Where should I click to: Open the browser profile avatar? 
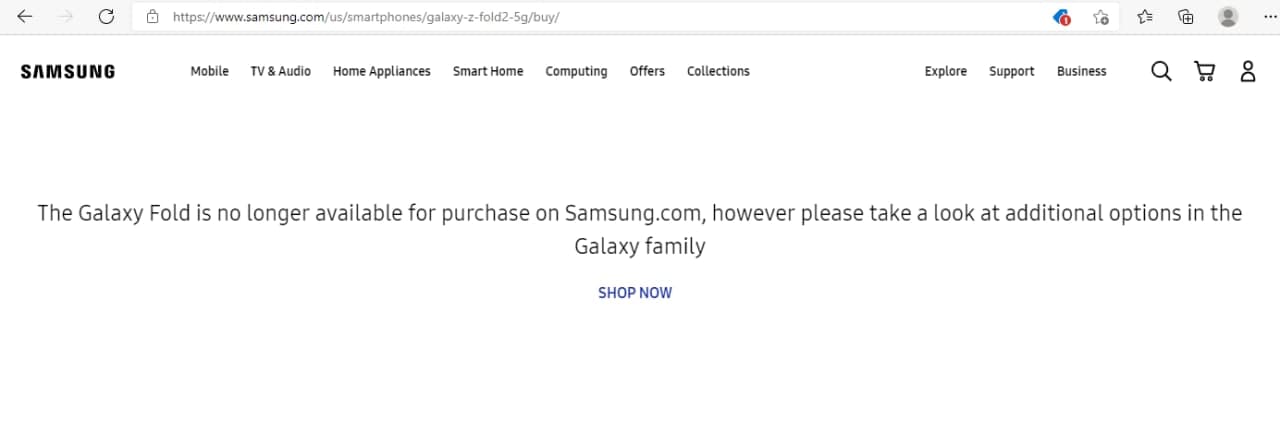[x=1228, y=17]
